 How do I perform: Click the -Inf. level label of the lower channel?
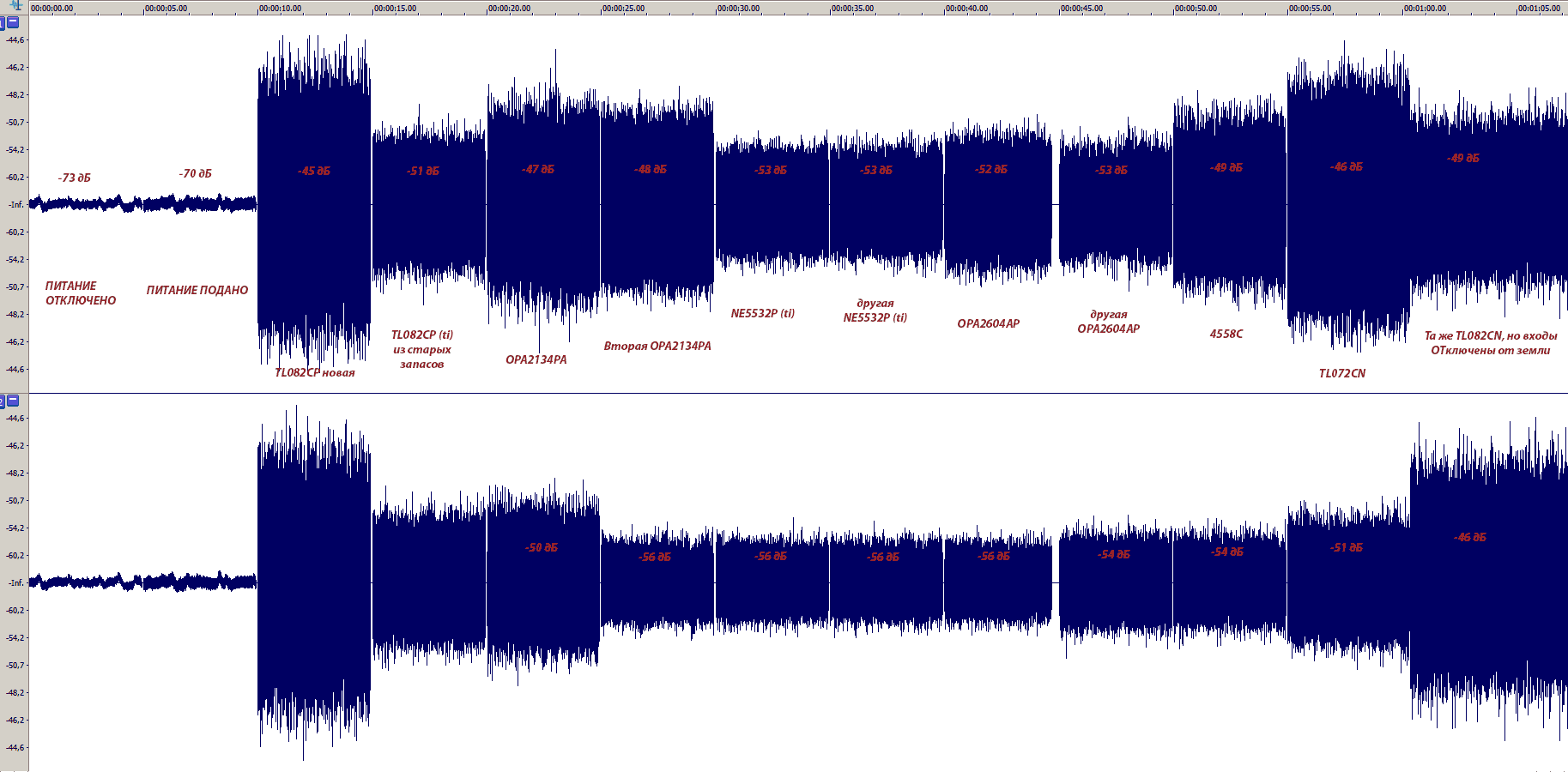tap(15, 583)
